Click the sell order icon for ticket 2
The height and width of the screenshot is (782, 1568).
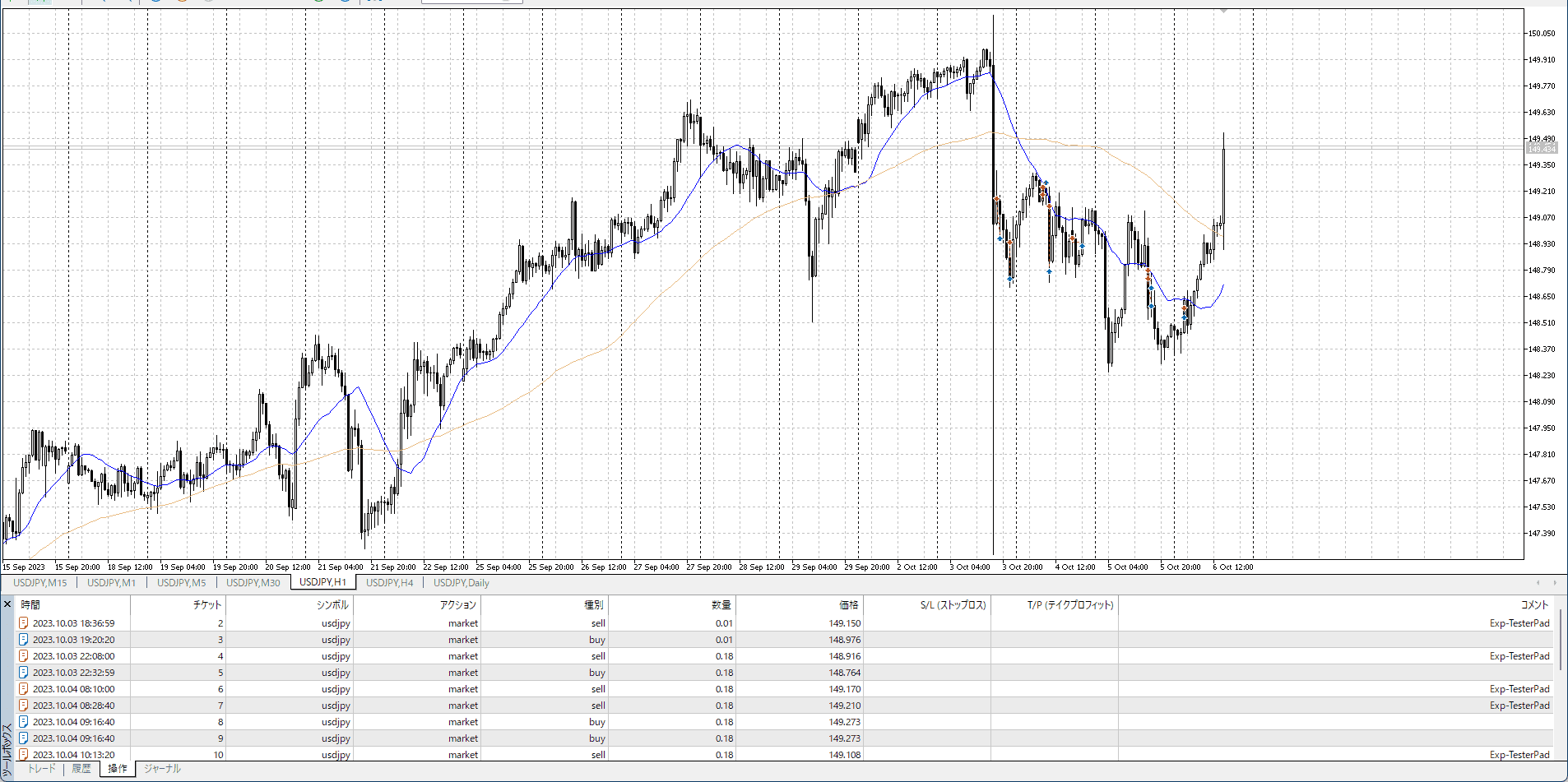tap(24, 623)
